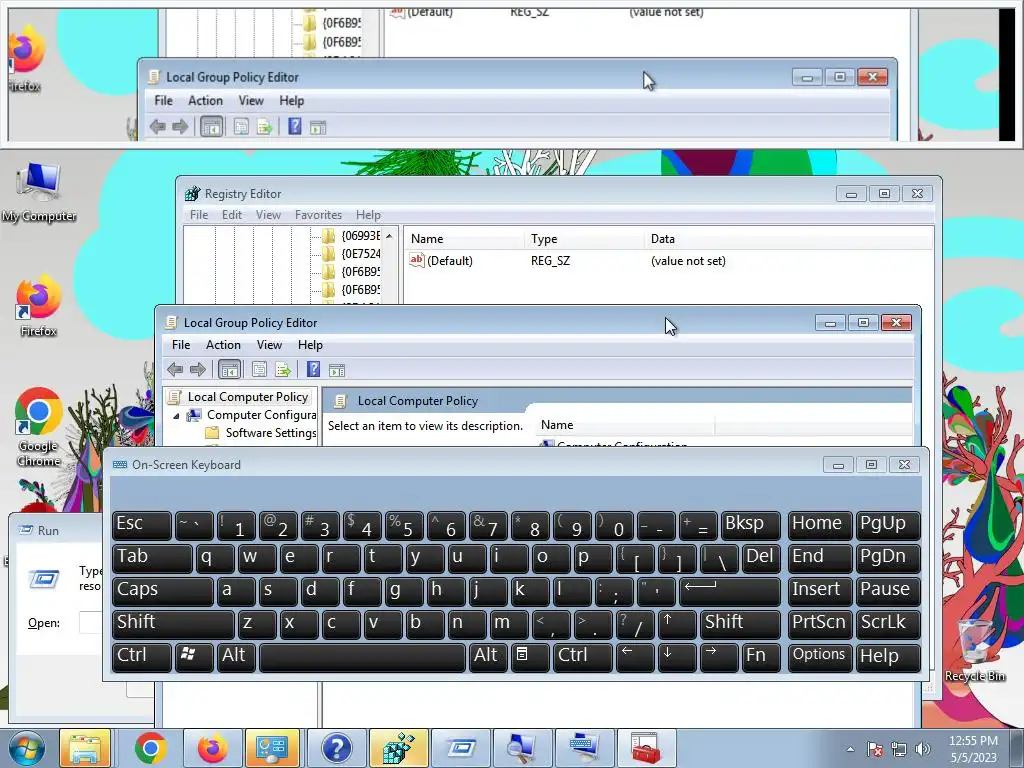1024x768 pixels.
Task: Click the Type column header in Registry Editor
Action: pyautogui.click(x=584, y=239)
